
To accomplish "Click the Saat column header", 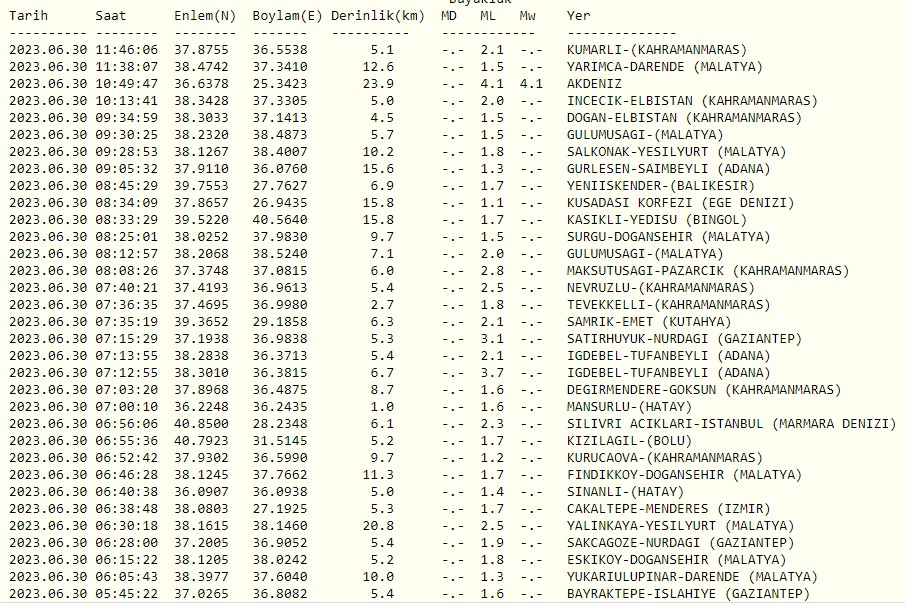I will point(111,15).
